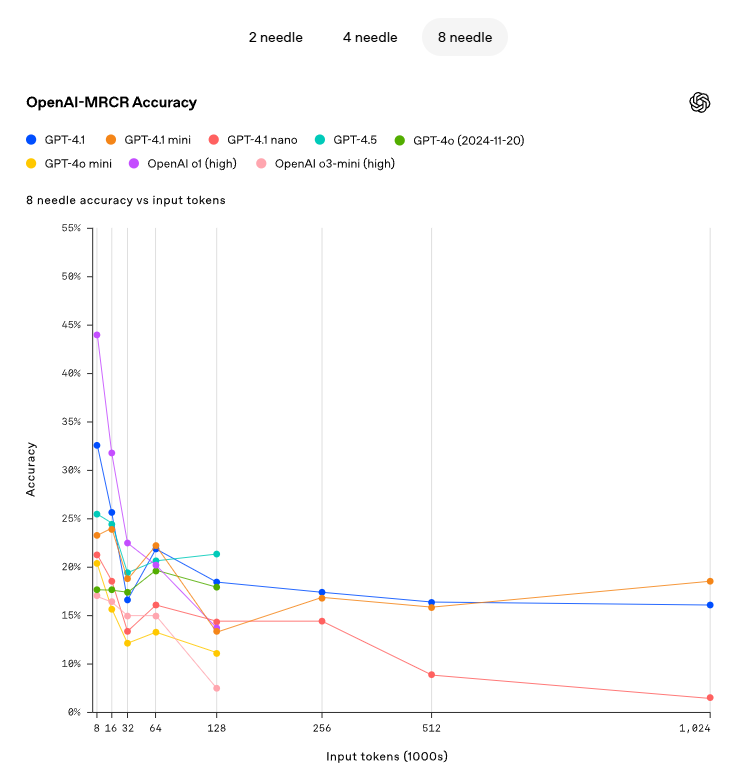739x772 pixels.
Task: Click the vertical 'Accuracy' axis title
Action: coord(31,469)
